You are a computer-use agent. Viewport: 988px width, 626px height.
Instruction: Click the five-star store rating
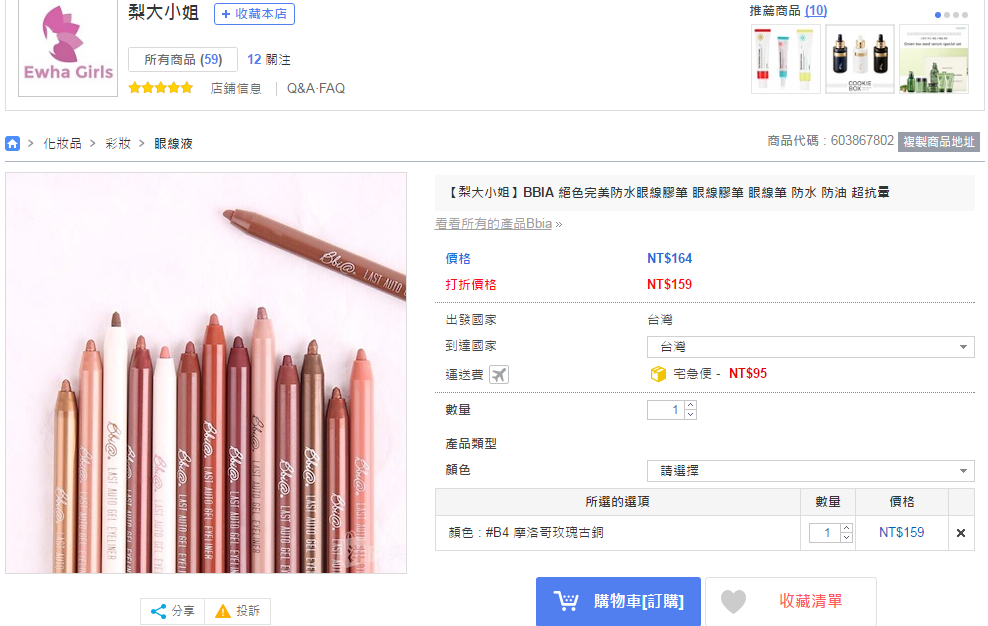[x=161, y=88]
